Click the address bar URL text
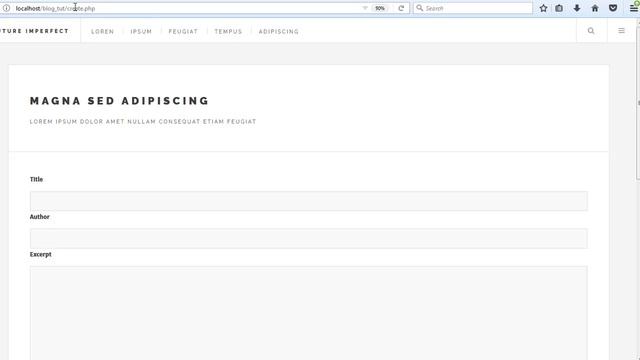 [x=56, y=8]
